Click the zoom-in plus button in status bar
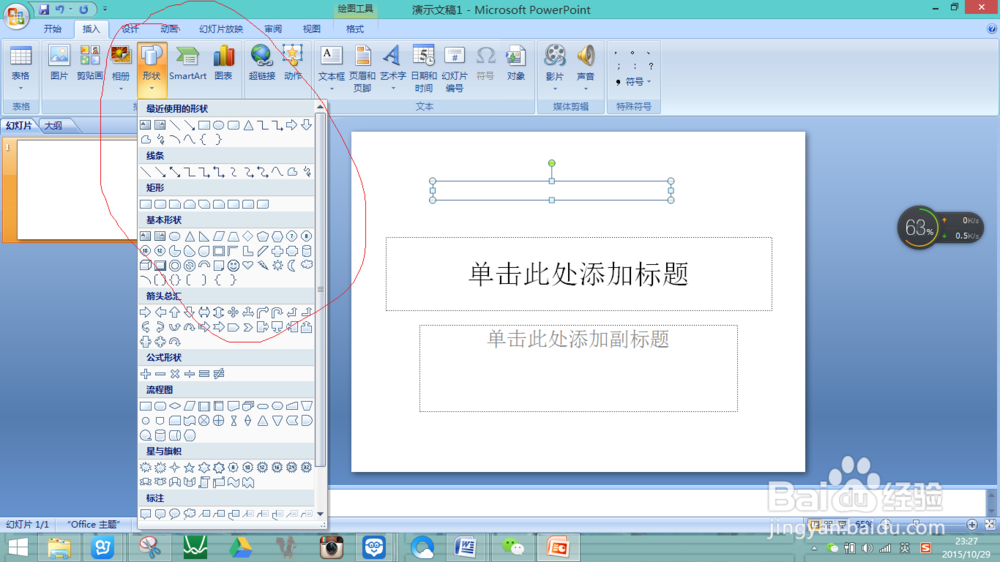 (971, 524)
